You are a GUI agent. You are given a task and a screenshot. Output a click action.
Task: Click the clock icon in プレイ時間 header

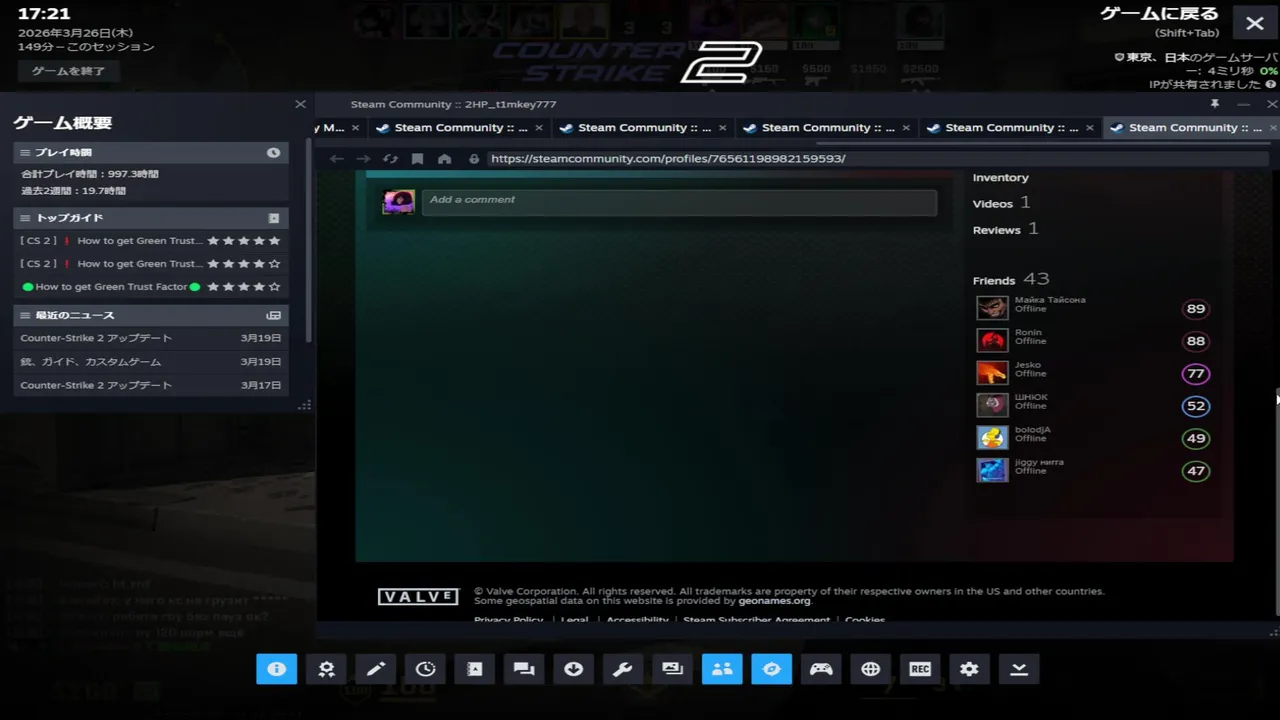click(x=273, y=152)
